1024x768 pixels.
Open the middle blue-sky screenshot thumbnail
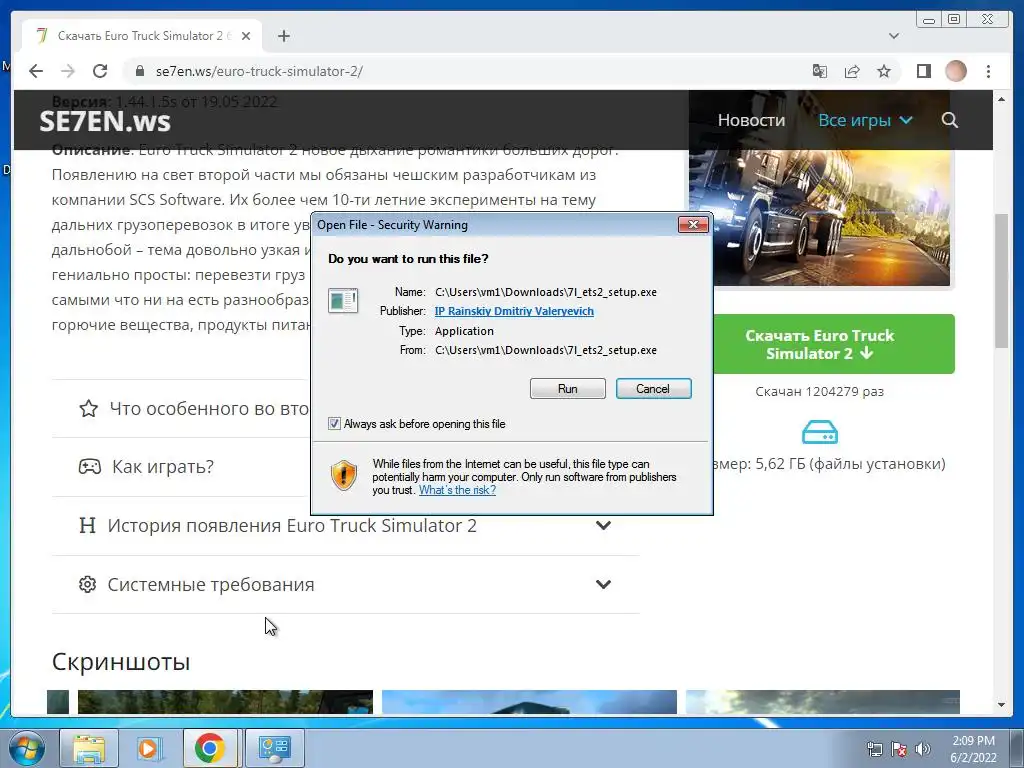(529, 702)
